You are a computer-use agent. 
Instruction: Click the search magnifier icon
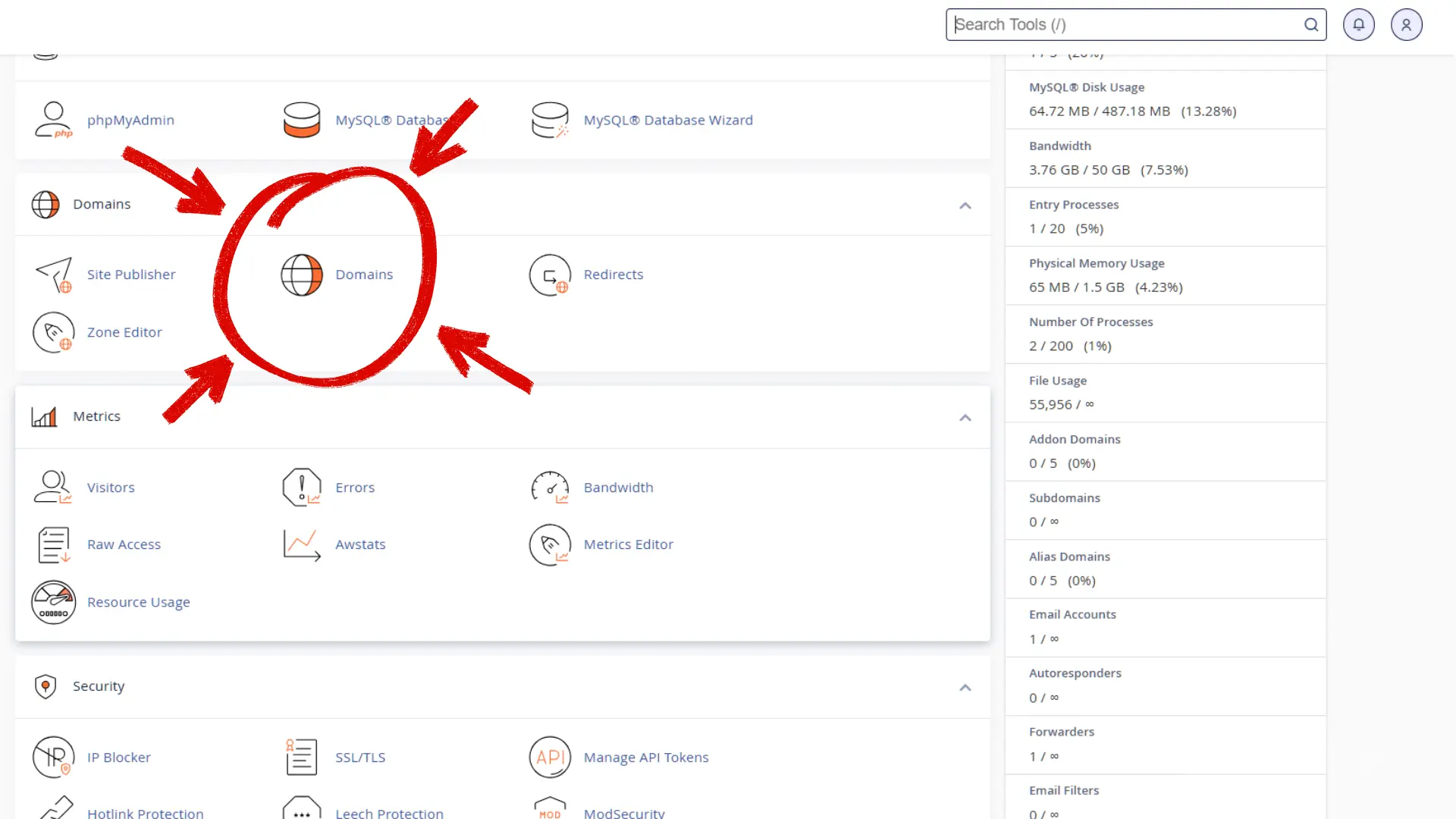tap(1311, 25)
